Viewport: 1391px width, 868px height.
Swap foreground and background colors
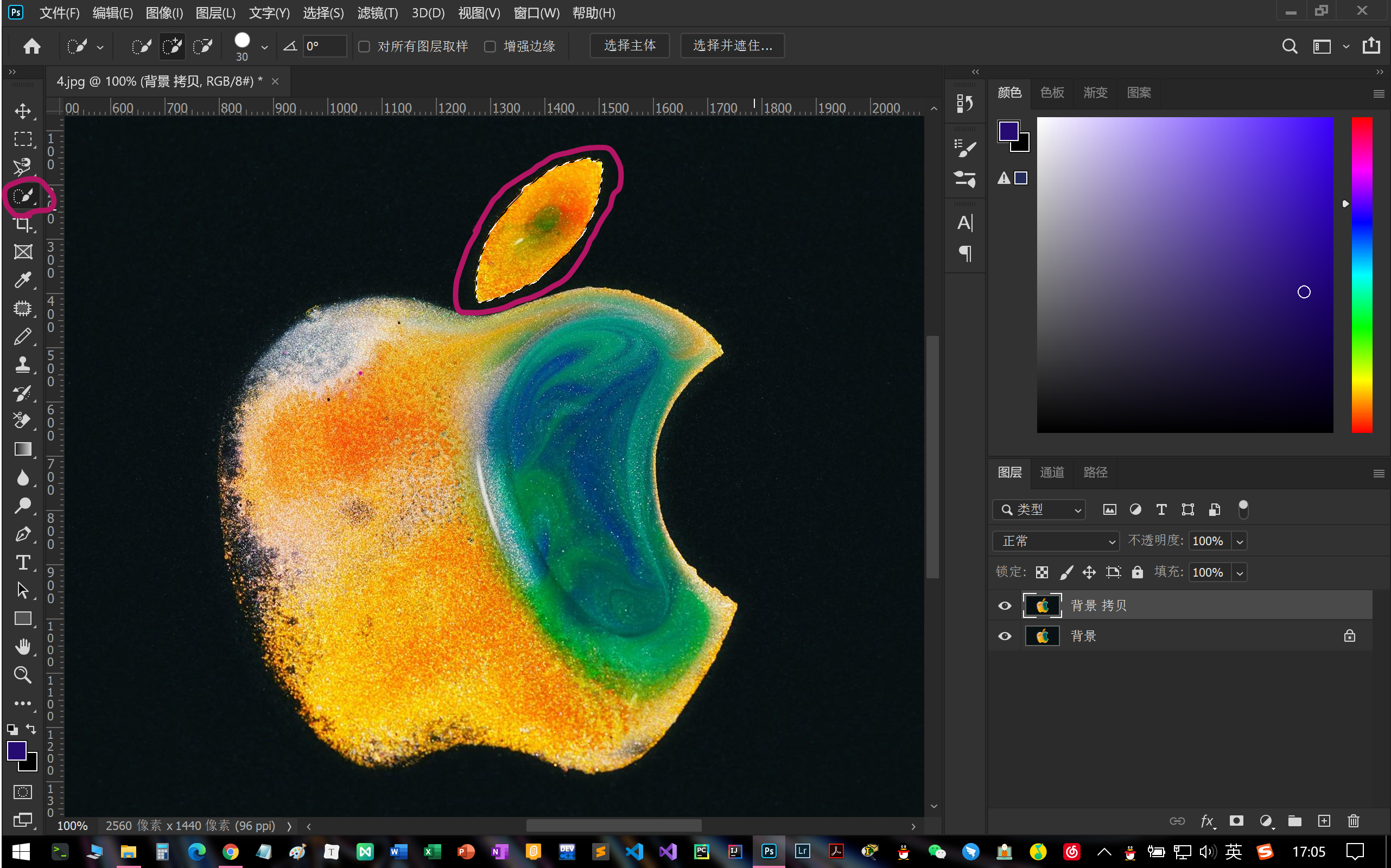click(31, 729)
